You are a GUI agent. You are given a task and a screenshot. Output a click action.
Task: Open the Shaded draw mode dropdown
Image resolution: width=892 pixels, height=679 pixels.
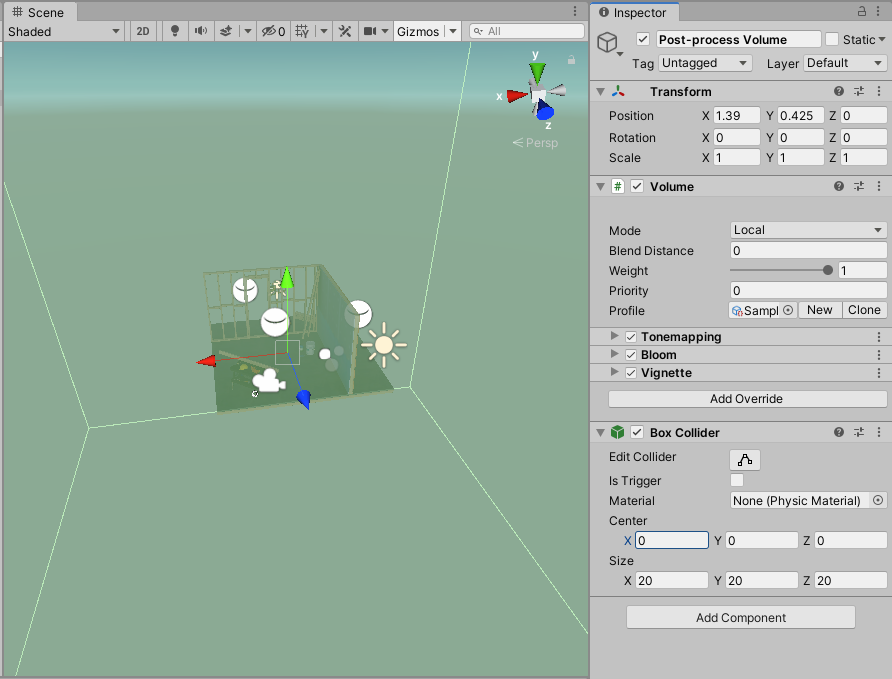pos(63,31)
